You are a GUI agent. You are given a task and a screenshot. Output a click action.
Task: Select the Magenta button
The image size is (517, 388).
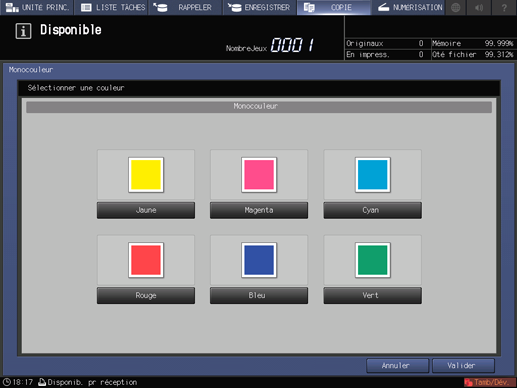[x=259, y=210]
